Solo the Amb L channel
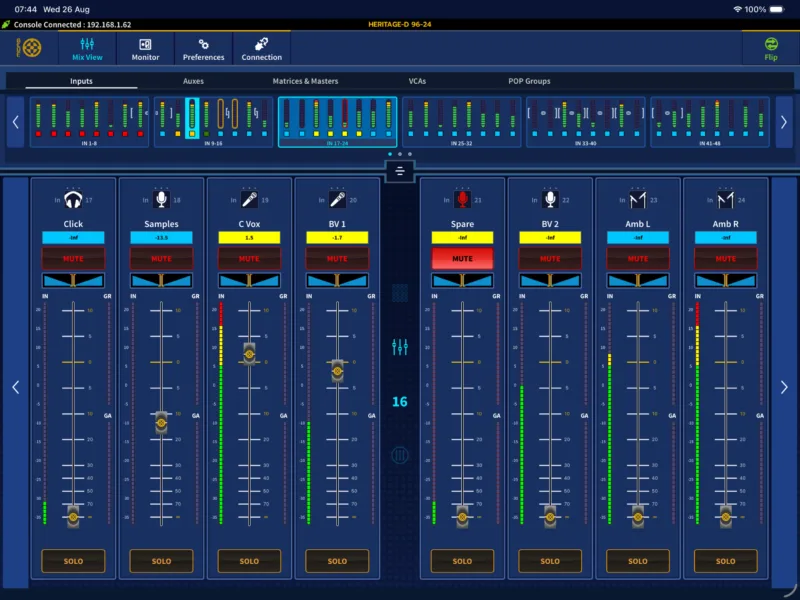 638,561
